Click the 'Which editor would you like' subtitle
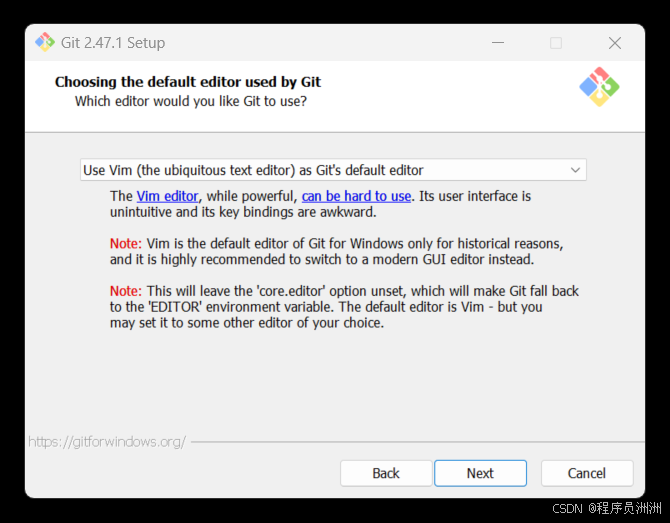The height and width of the screenshot is (523, 670). pyautogui.click(x=191, y=101)
